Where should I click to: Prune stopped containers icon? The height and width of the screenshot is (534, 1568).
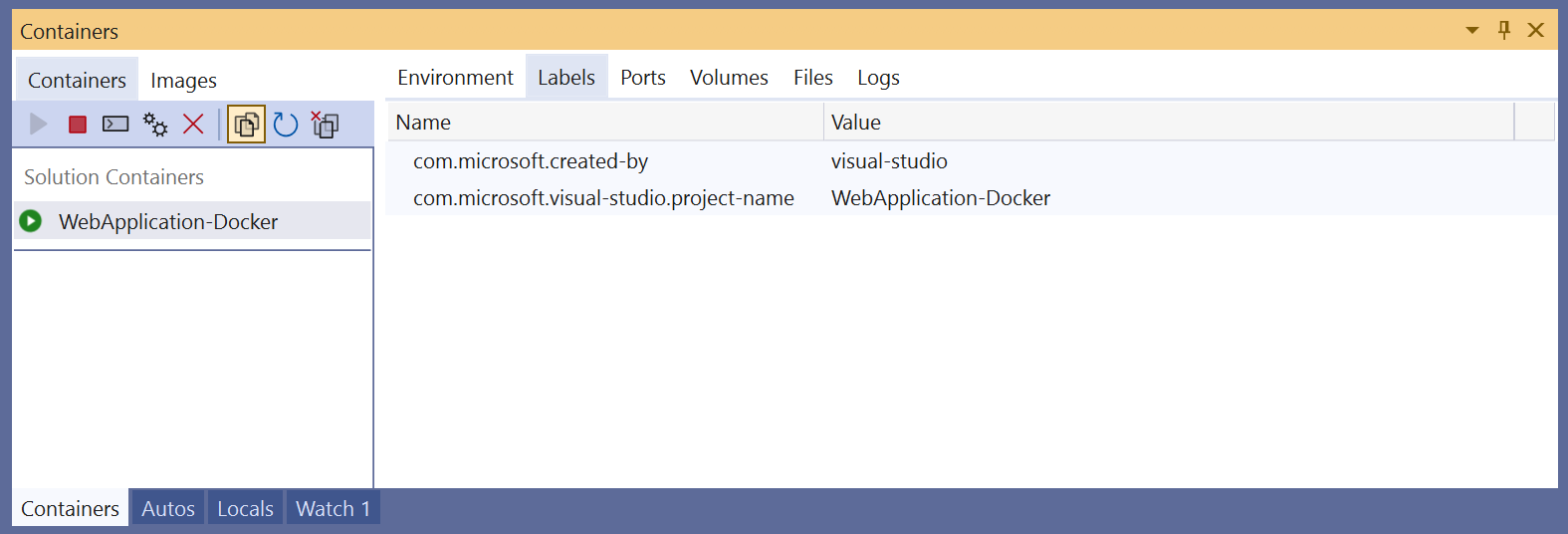coord(325,125)
